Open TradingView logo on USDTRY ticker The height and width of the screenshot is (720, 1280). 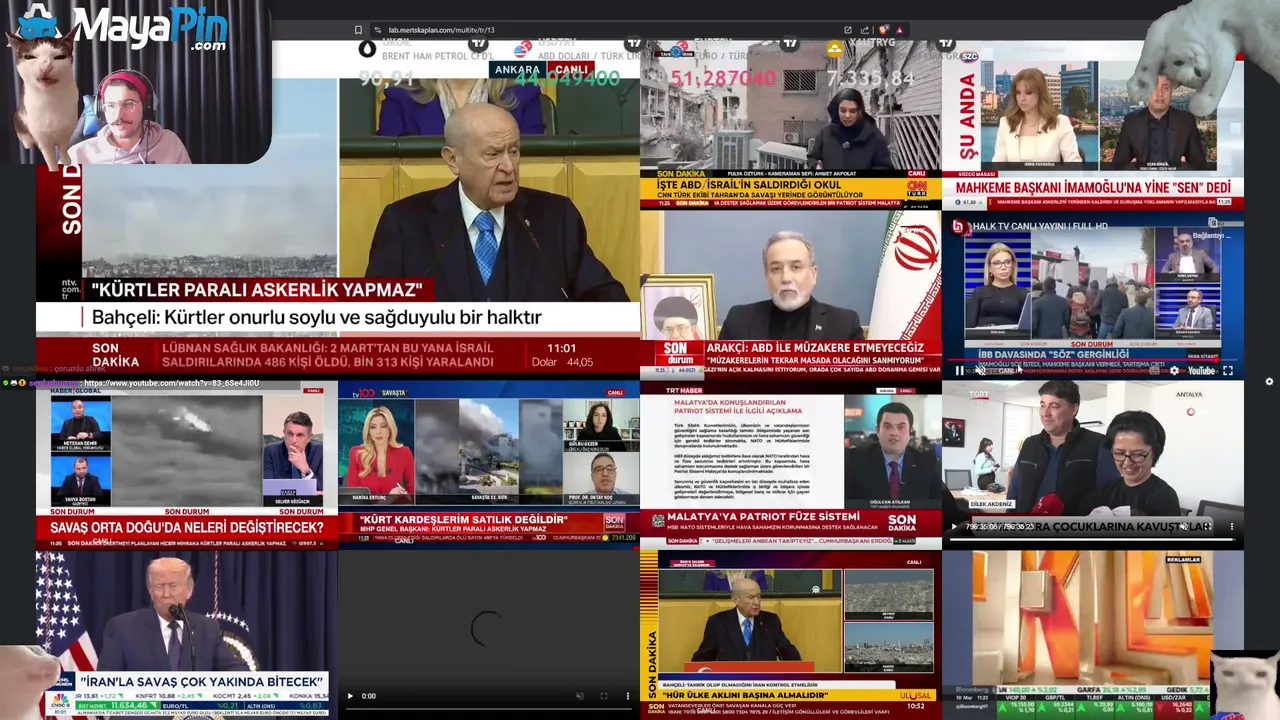pos(633,44)
